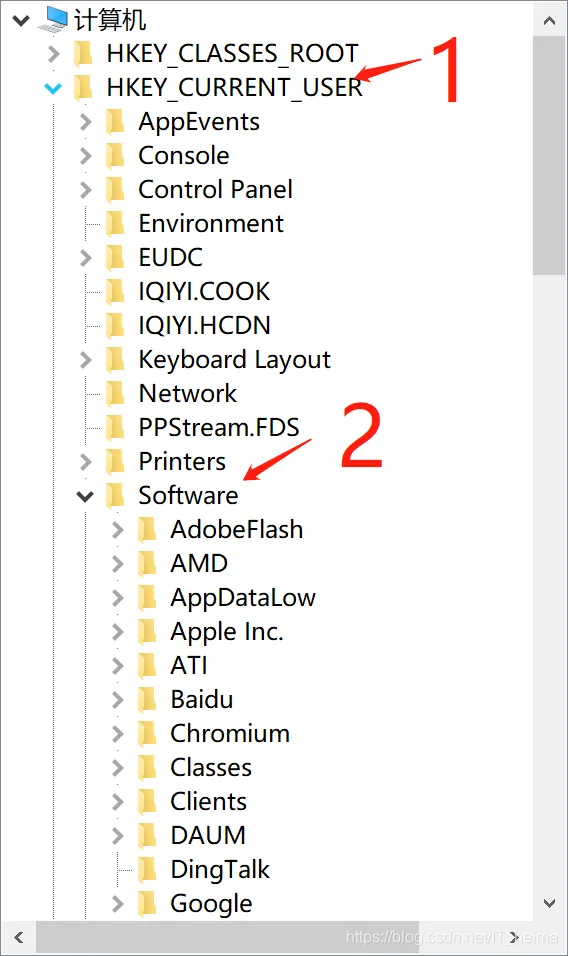Select the Software folder icon

click(x=115, y=495)
